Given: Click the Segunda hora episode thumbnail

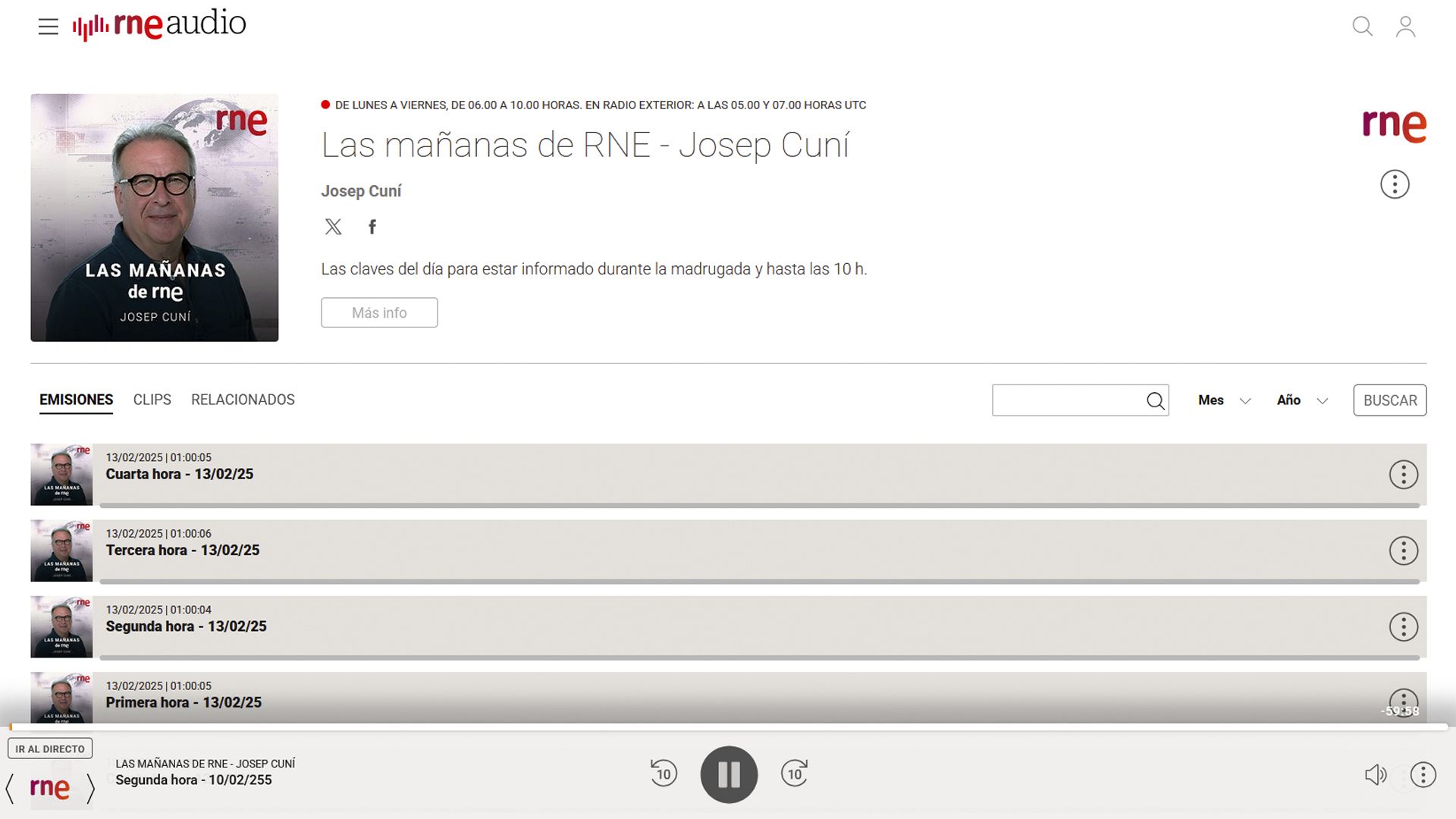Looking at the screenshot, I should click(61, 627).
